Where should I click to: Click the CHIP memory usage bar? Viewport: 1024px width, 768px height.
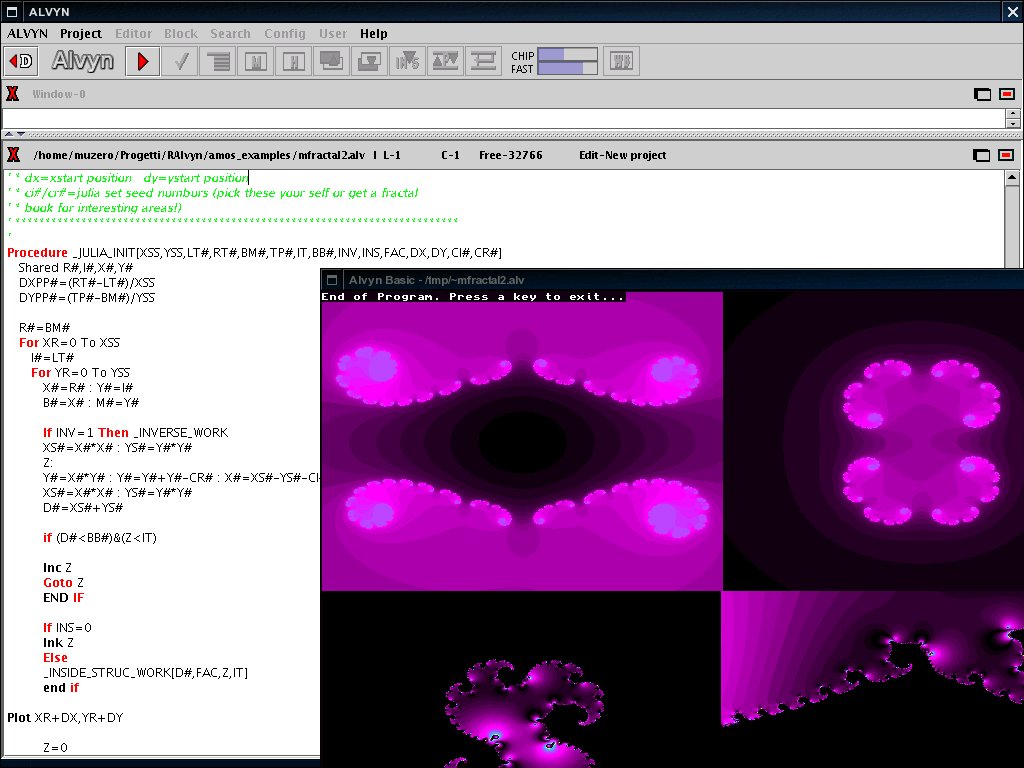tap(567, 55)
